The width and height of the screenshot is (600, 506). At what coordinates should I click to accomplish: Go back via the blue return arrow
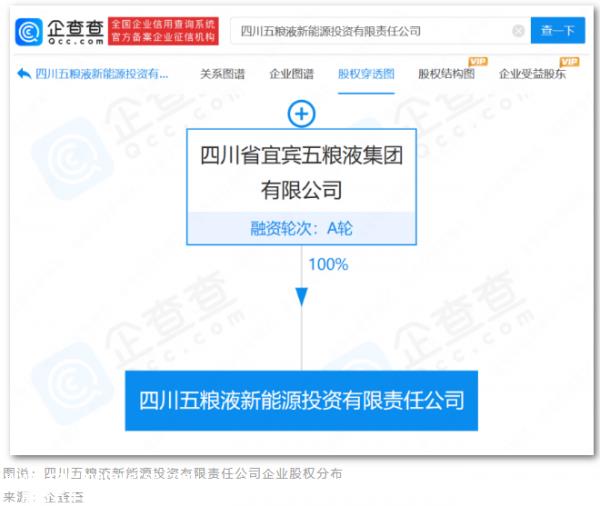24,73
